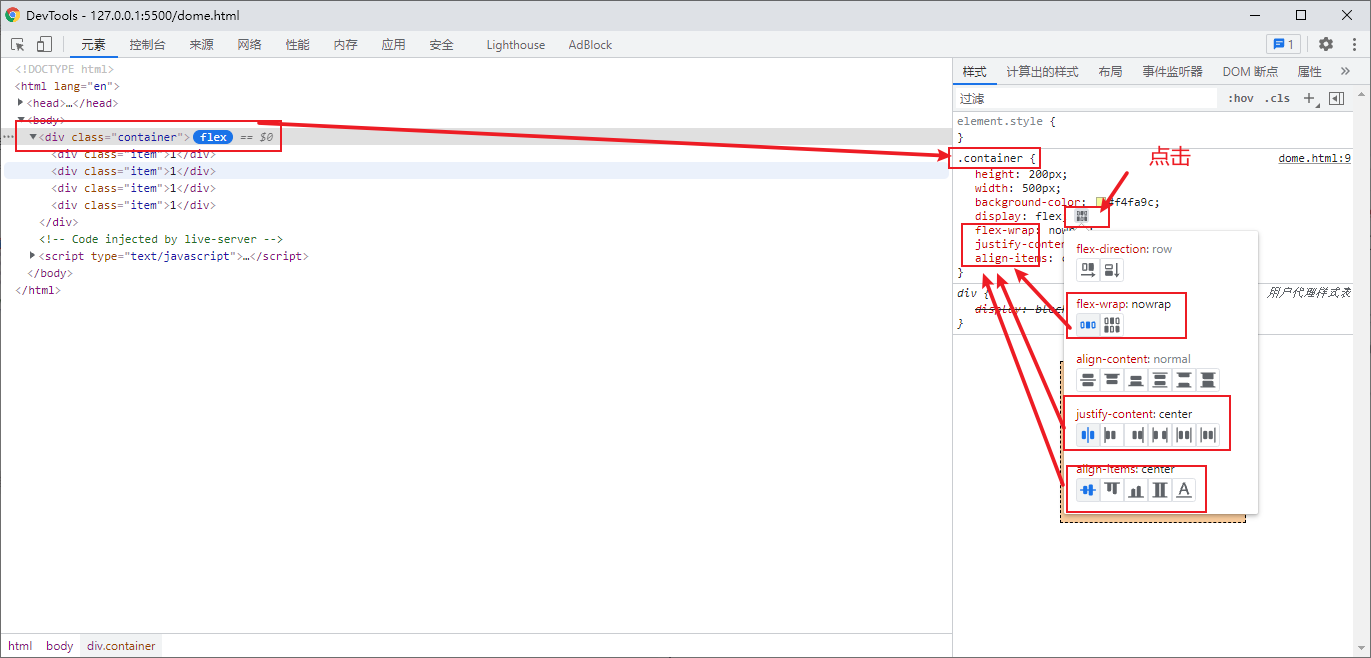Set align-content to stretch
The height and width of the screenshot is (658, 1371).
1208,379
